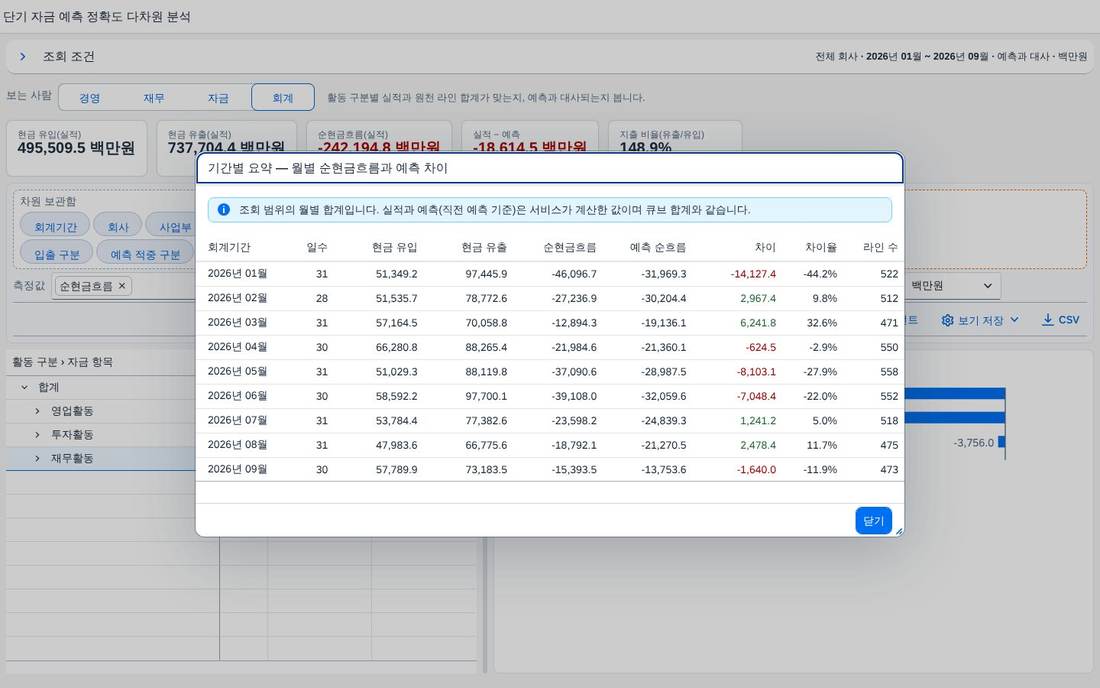Image resolution: width=1100 pixels, height=688 pixels.
Task: Expand the 투자활동 tree node
Action: click(37, 435)
